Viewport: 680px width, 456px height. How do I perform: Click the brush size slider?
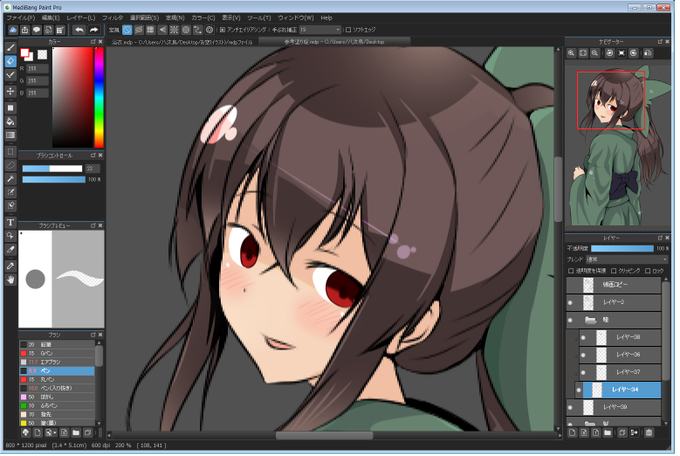point(52,169)
